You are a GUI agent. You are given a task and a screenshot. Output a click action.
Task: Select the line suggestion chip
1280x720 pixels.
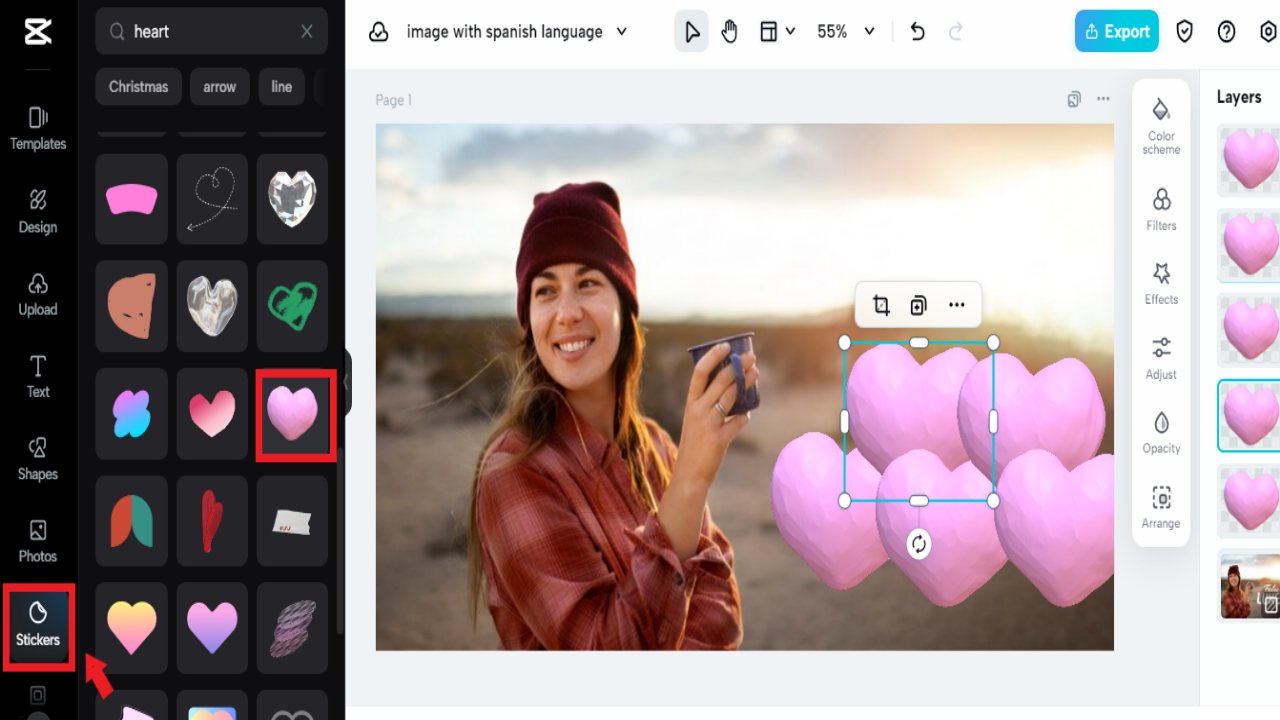[x=282, y=87]
